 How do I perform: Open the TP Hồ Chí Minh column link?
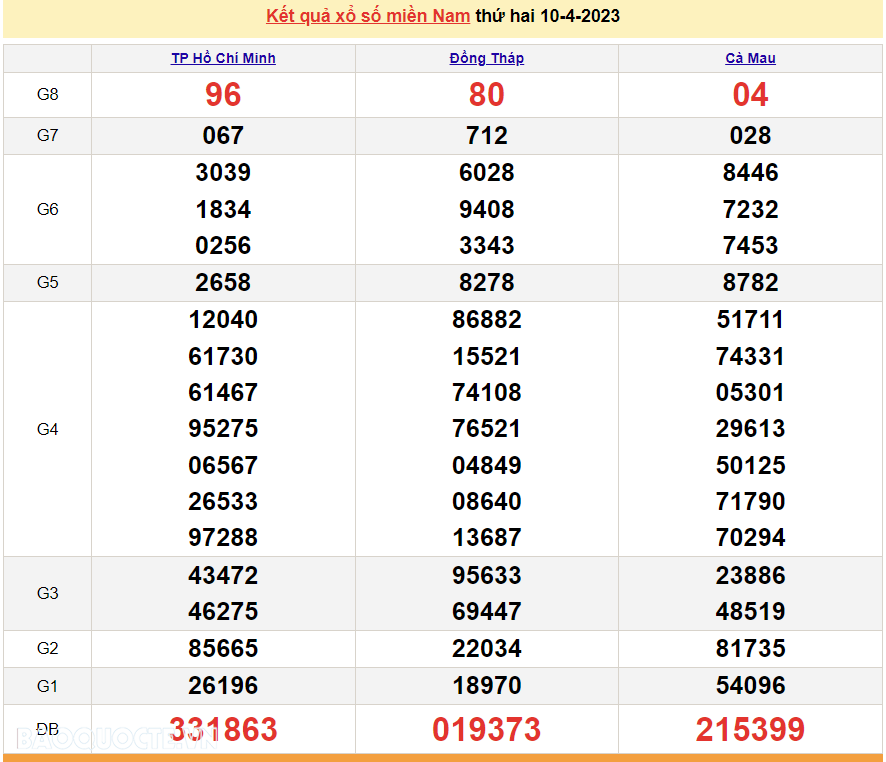[x=223, y=58]
